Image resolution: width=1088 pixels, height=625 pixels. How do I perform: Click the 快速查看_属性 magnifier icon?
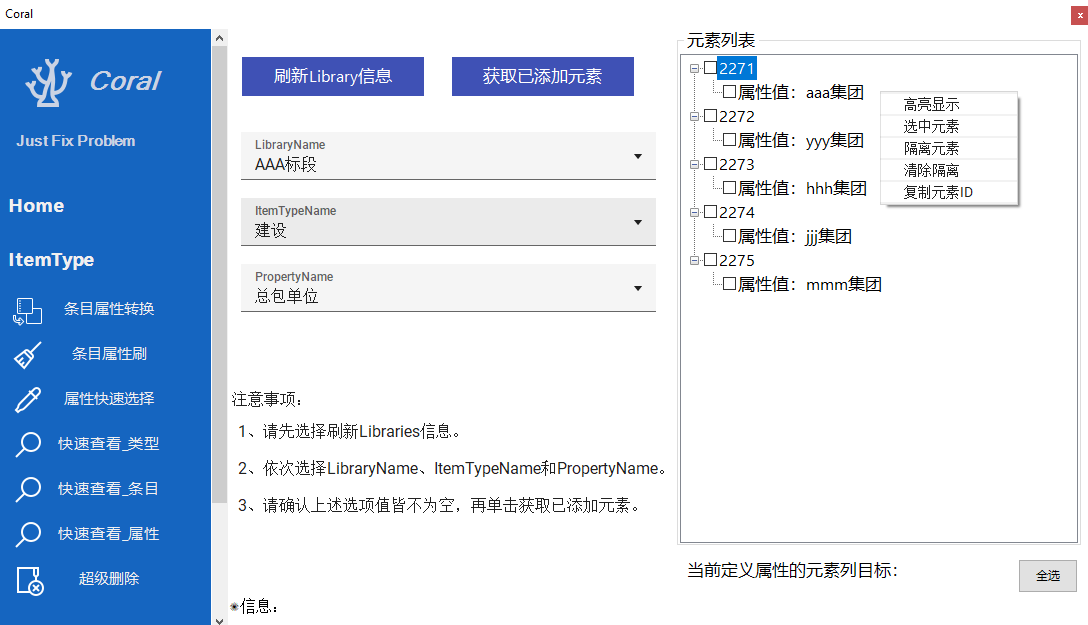click(x=27, y=534)
